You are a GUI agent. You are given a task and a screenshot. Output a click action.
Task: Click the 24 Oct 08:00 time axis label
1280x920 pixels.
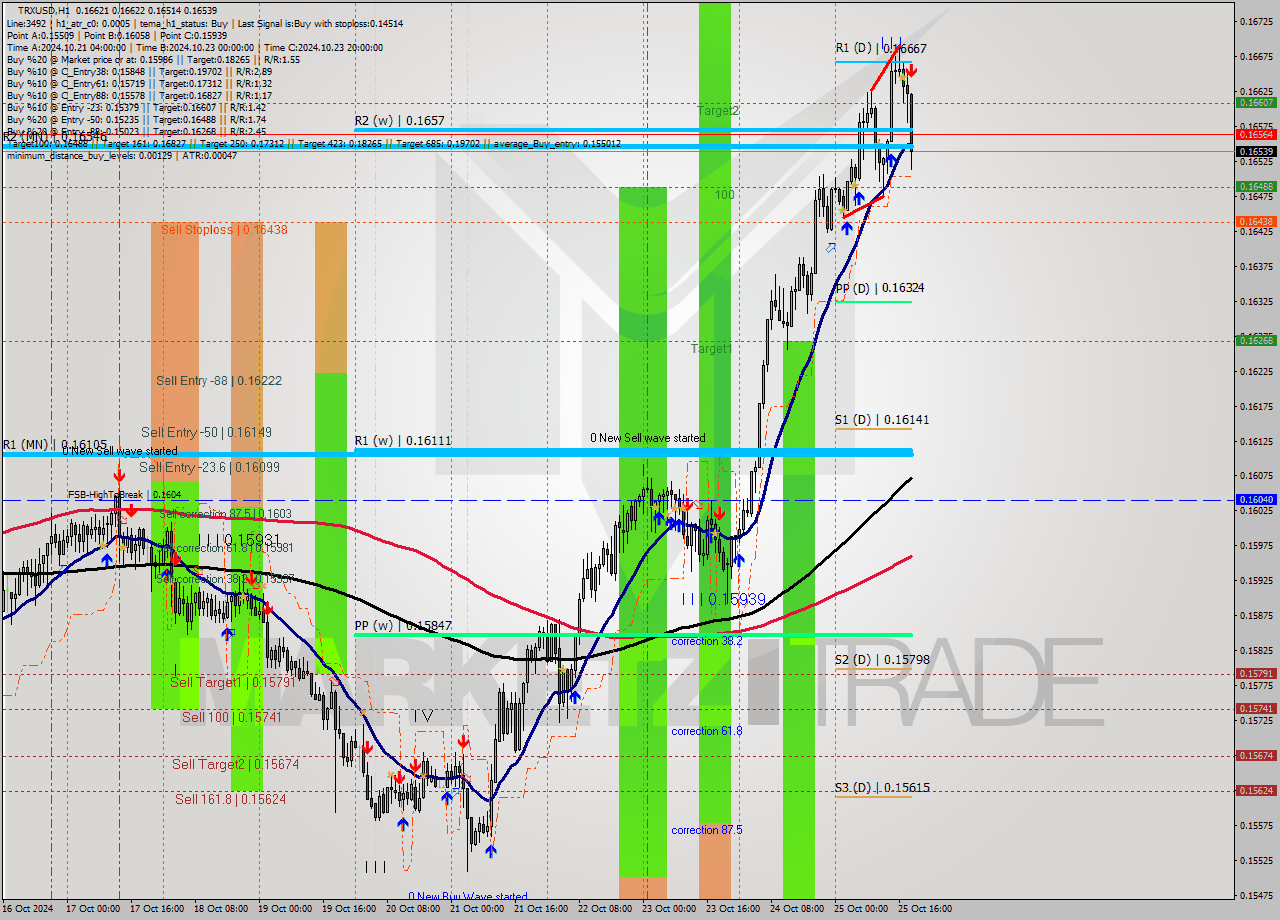click(797, 909)
